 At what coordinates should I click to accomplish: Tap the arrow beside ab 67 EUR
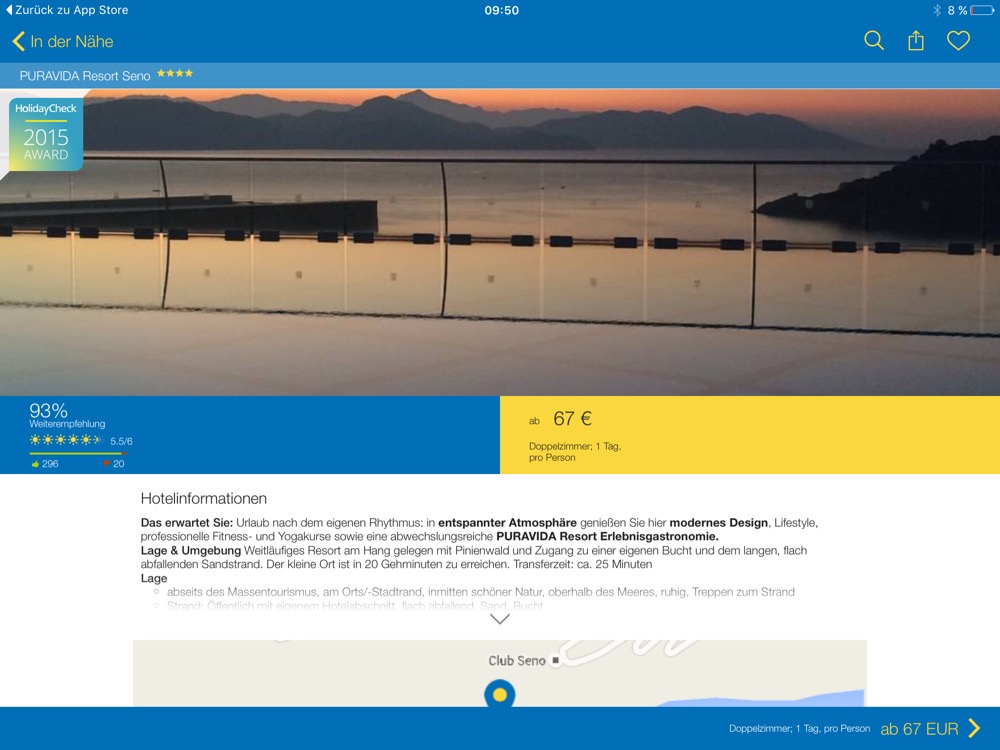(x=974, y=729)
